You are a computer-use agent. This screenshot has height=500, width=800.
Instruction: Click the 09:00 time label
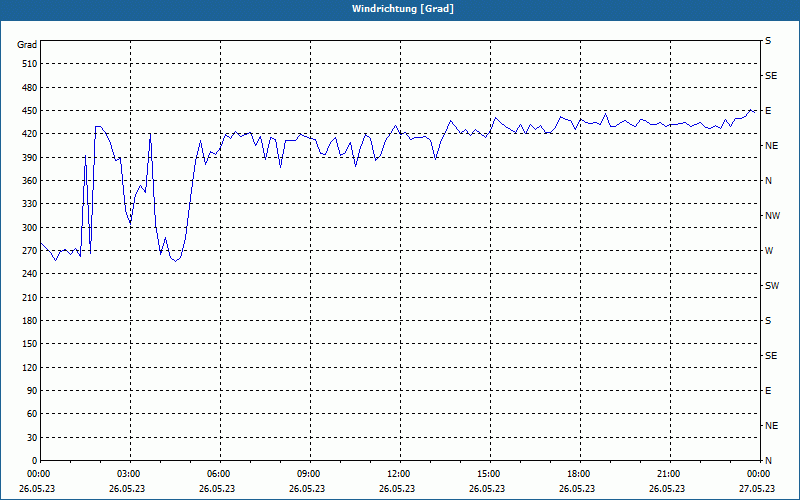click(x=310, y=474)
